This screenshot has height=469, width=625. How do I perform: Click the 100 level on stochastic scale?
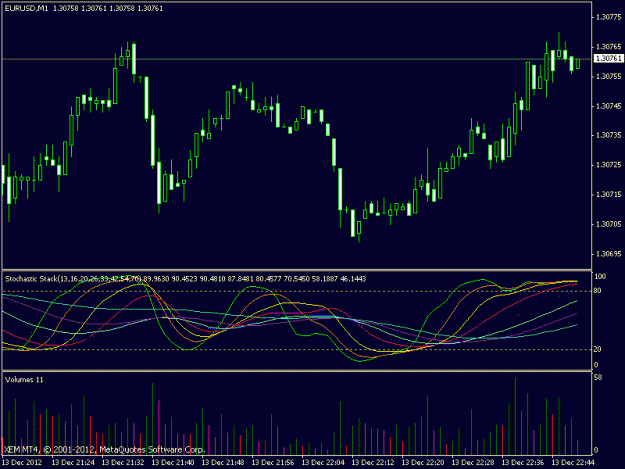[x=600, y=276]
